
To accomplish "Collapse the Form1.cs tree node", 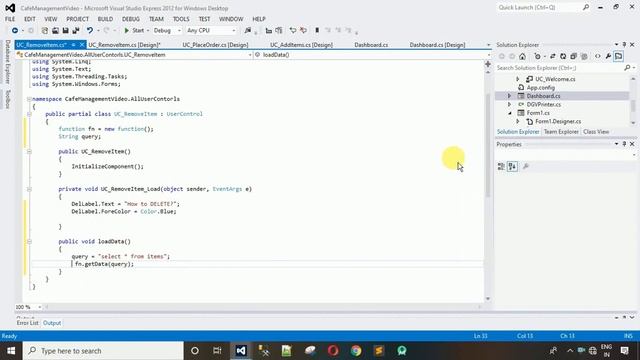I will point(510,113).
